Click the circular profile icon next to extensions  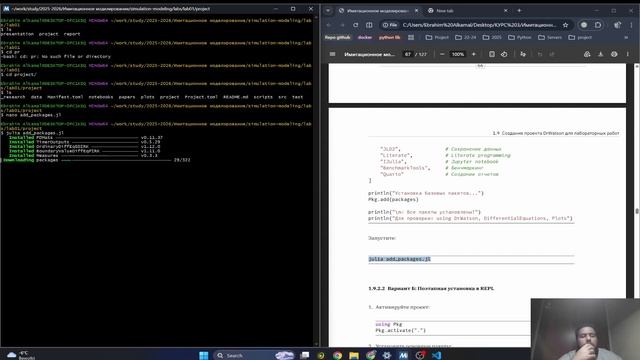coord(584,25)
